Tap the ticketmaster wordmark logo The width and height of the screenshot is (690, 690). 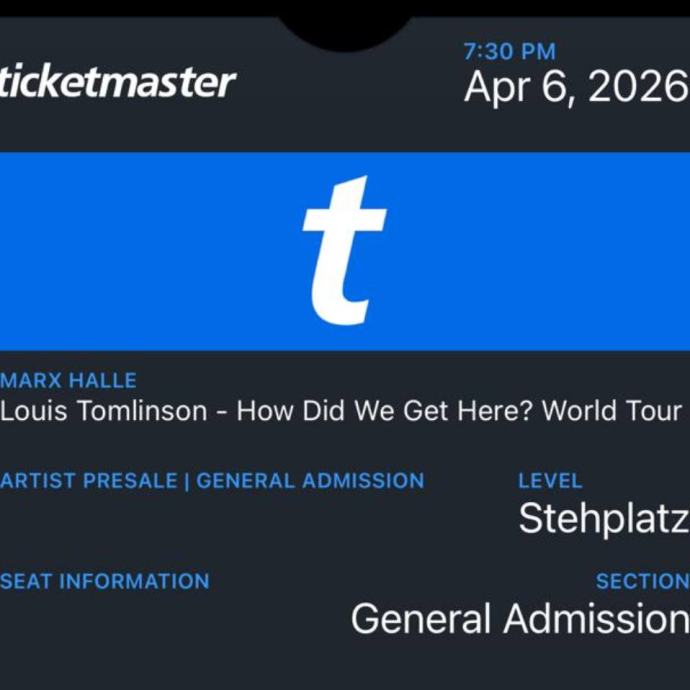pos(118,82)
